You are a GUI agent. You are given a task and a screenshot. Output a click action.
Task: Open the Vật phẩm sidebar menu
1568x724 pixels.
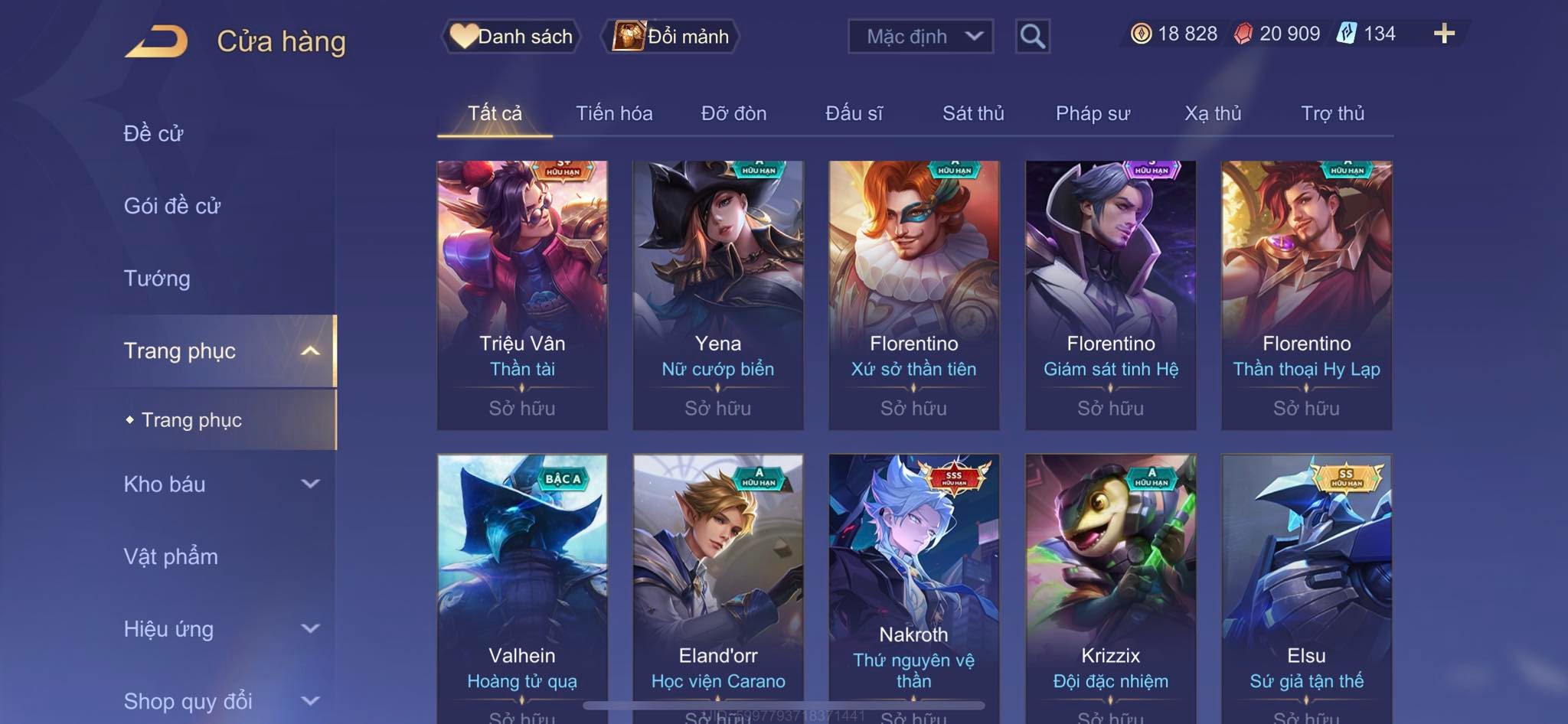[x=171, y=556]
